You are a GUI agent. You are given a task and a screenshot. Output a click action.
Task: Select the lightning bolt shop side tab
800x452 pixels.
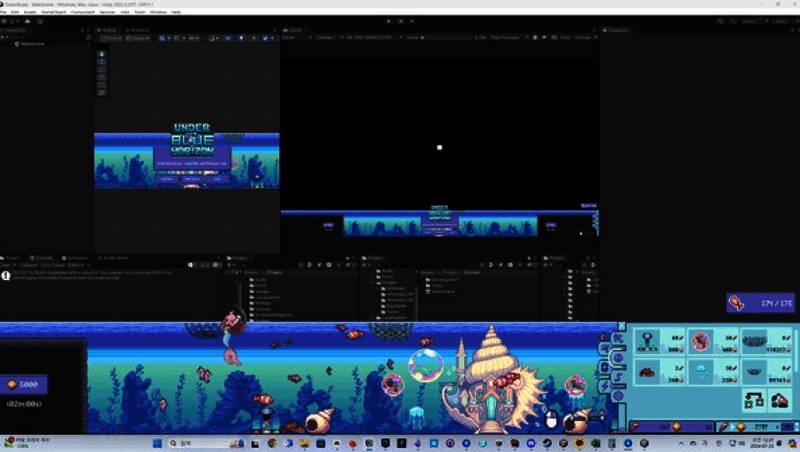click(604, 386)
